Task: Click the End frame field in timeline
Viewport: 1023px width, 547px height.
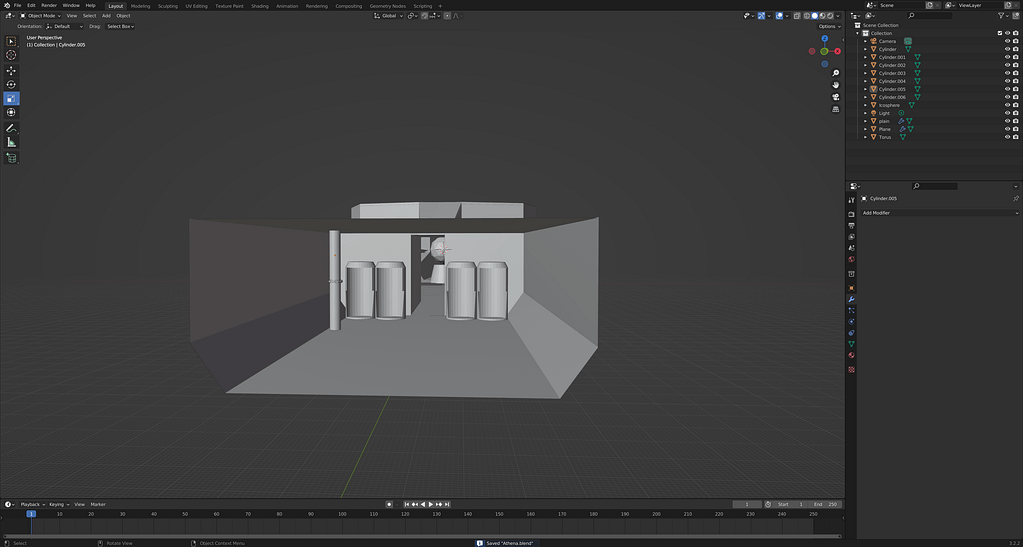Action: pyautogui.click(x=826, y=504)
